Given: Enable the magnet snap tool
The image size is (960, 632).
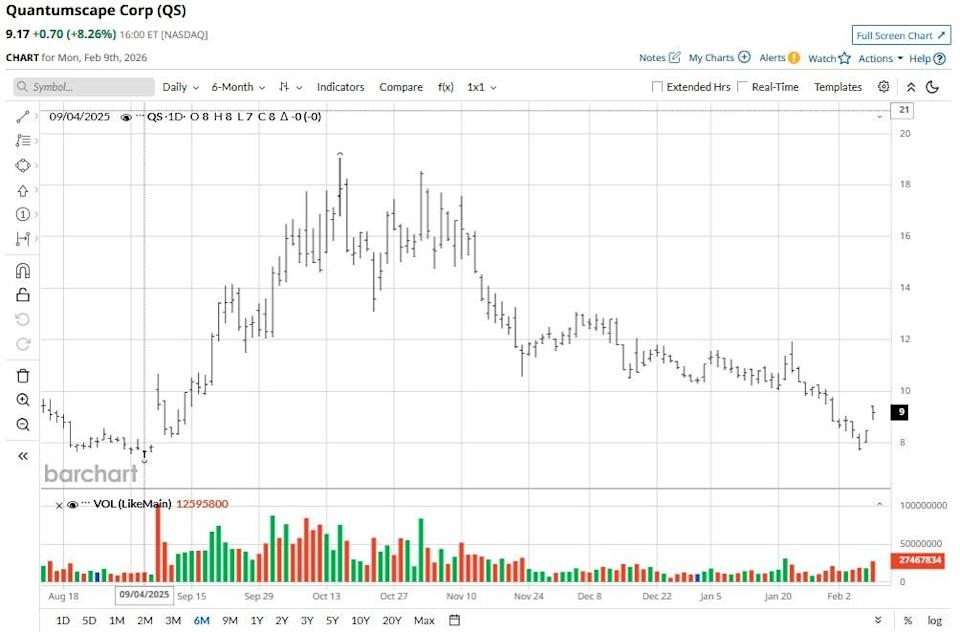Looking at the screenshot, I should point(22,269).
